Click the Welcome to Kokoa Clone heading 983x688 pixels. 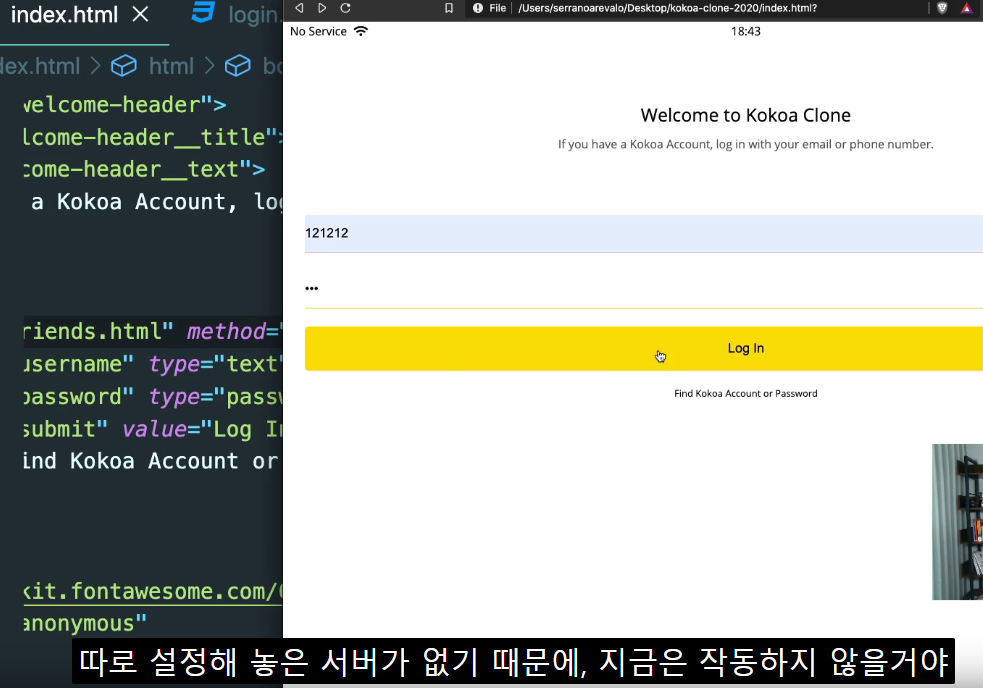click(745, 115)
